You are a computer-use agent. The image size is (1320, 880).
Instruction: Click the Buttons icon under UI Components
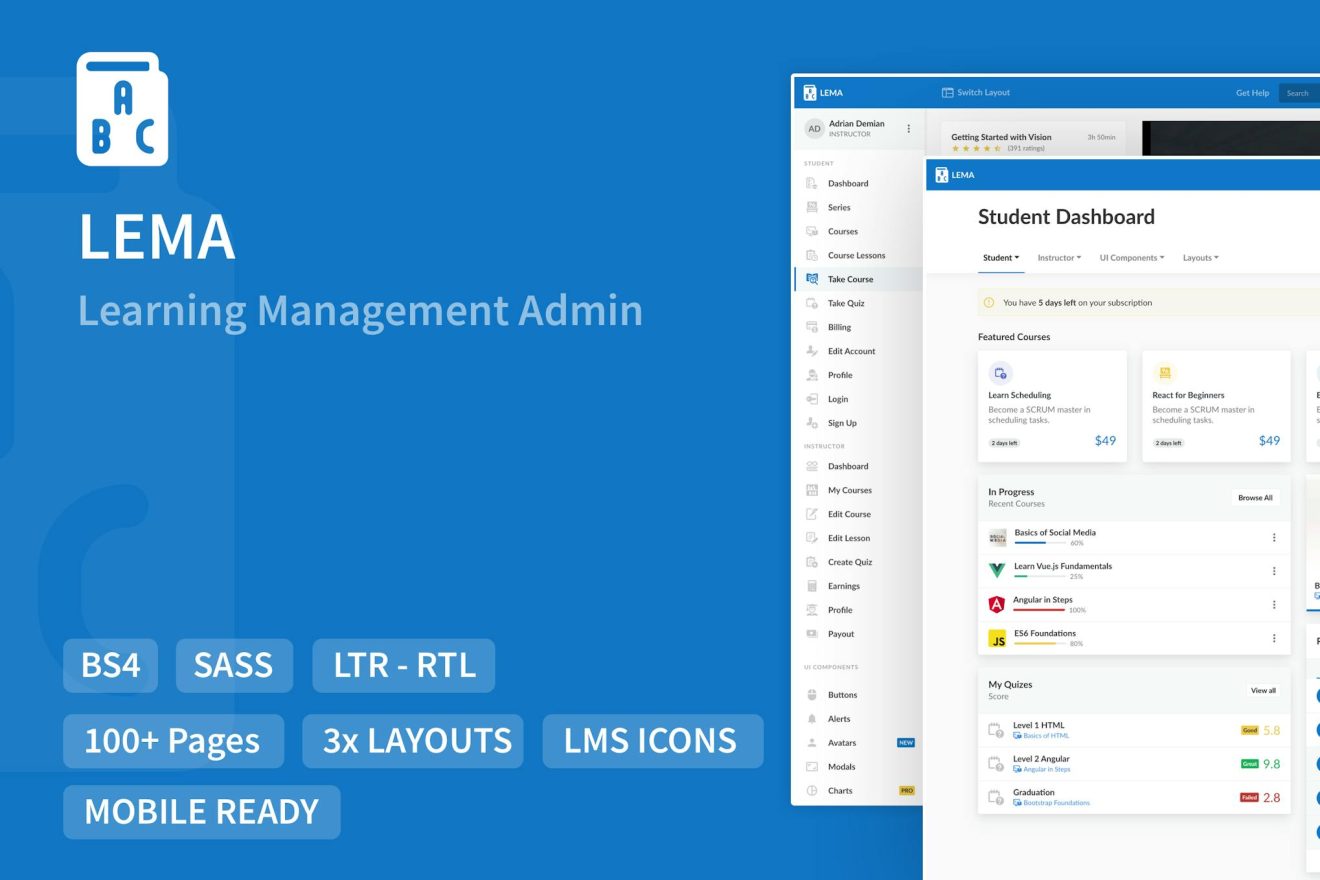812,694
